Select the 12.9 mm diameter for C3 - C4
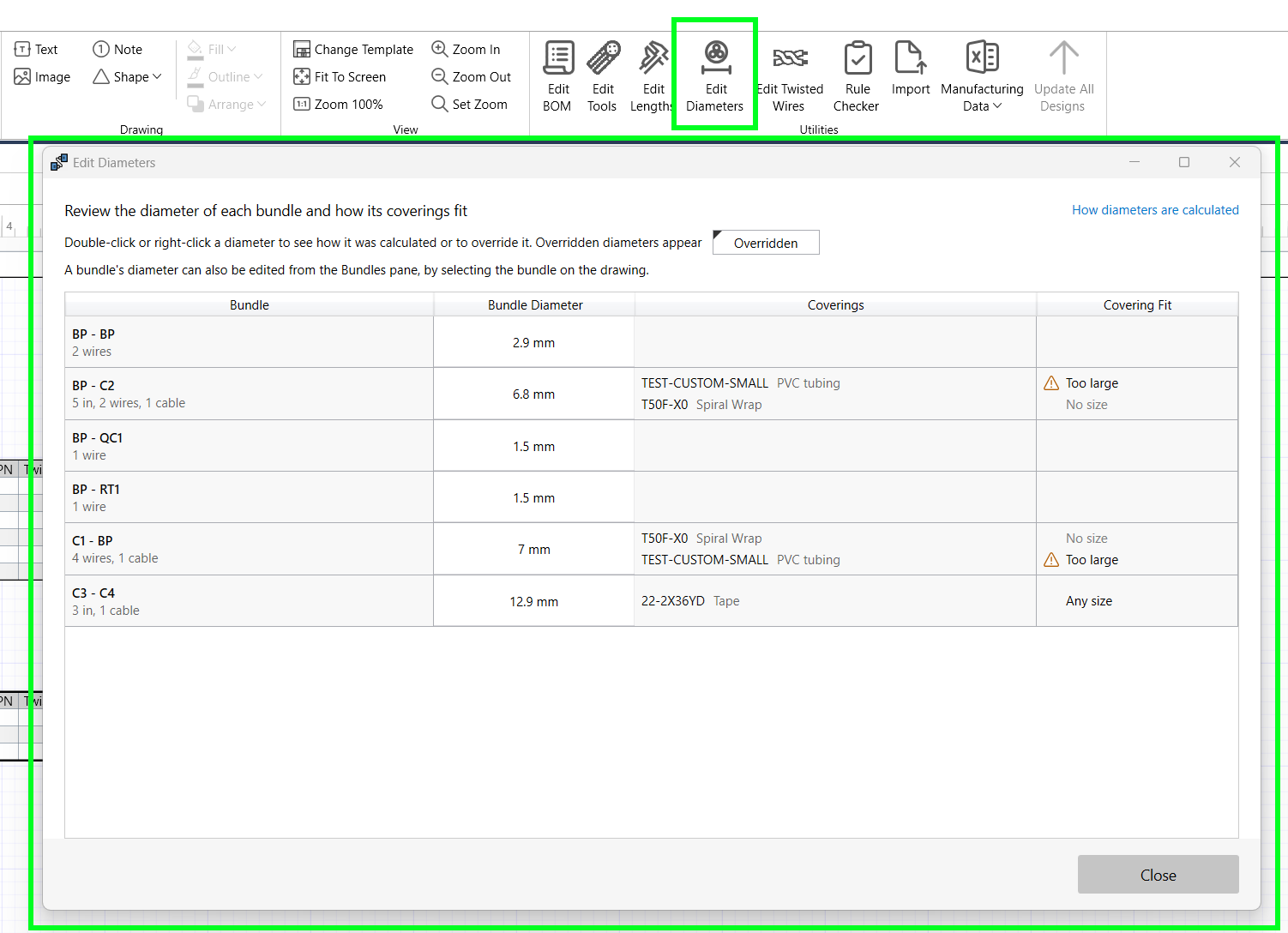This screenshot has width=1288, height=933. 534,601
